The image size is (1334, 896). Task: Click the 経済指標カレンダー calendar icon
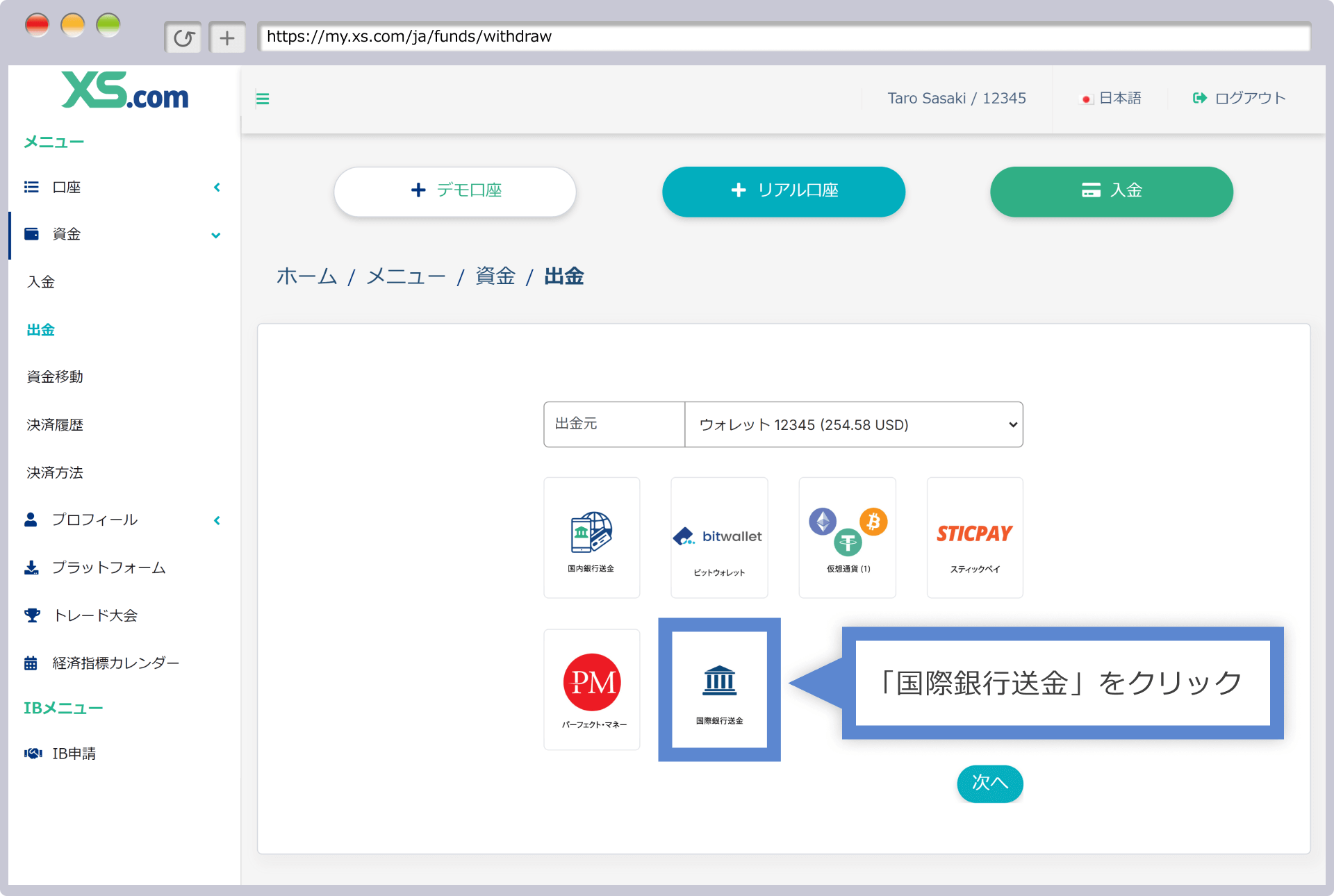click(31, 663)
